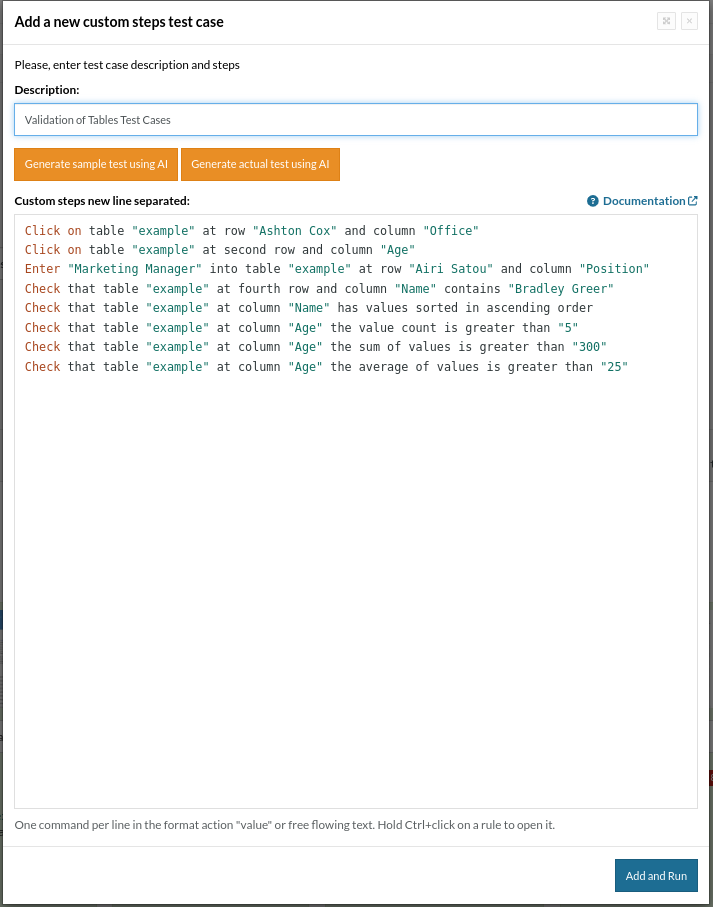Click the "25" value in average step
Image resolution: width=713 pixels, height=907 pixels.
pyautogui.click(x=614, y=367)
